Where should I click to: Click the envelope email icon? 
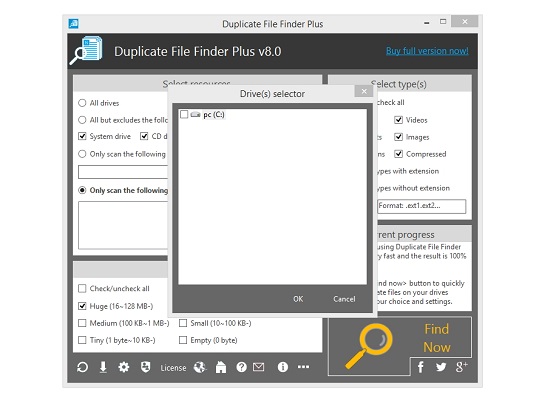[x=259, y=367]
